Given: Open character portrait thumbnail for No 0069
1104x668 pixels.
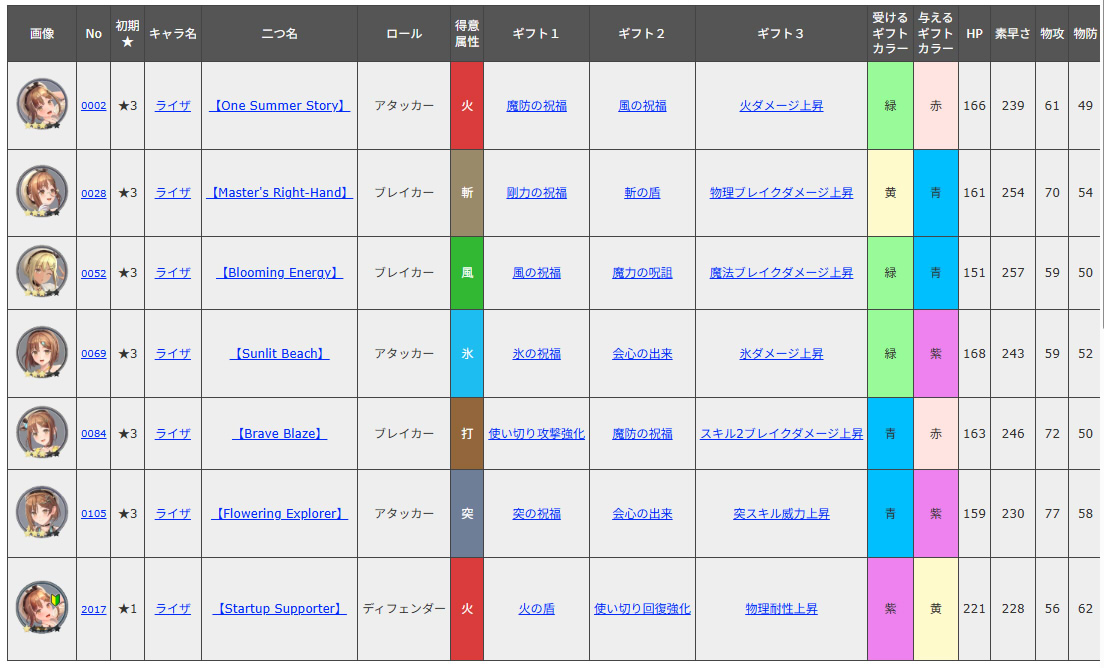Looking at the screenshot, I should [42, 352].
